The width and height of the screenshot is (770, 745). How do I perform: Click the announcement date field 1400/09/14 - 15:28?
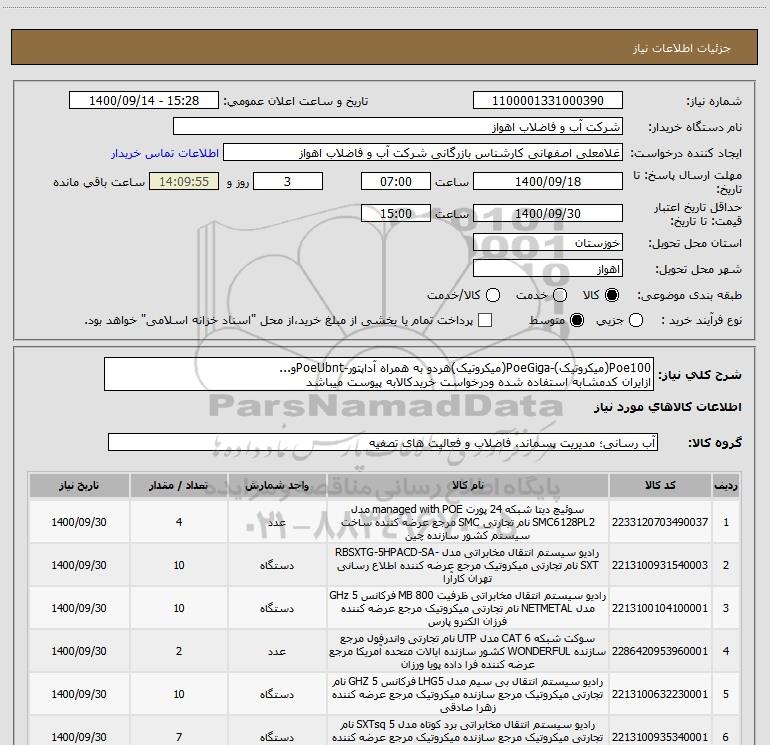pos(144,101)
